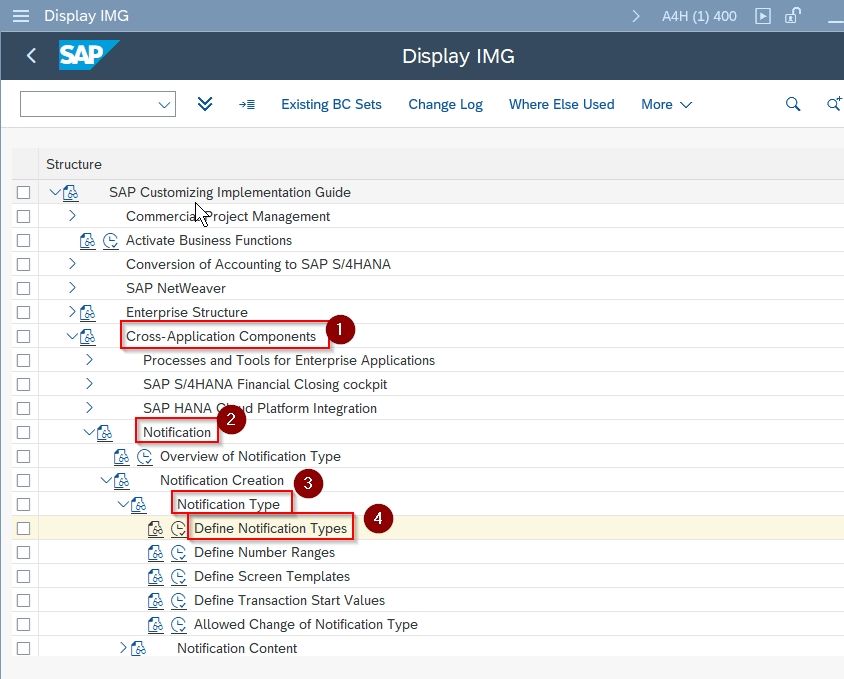844x679 pixels.
Task: Open search with magnifier icon
Action: 792,104
